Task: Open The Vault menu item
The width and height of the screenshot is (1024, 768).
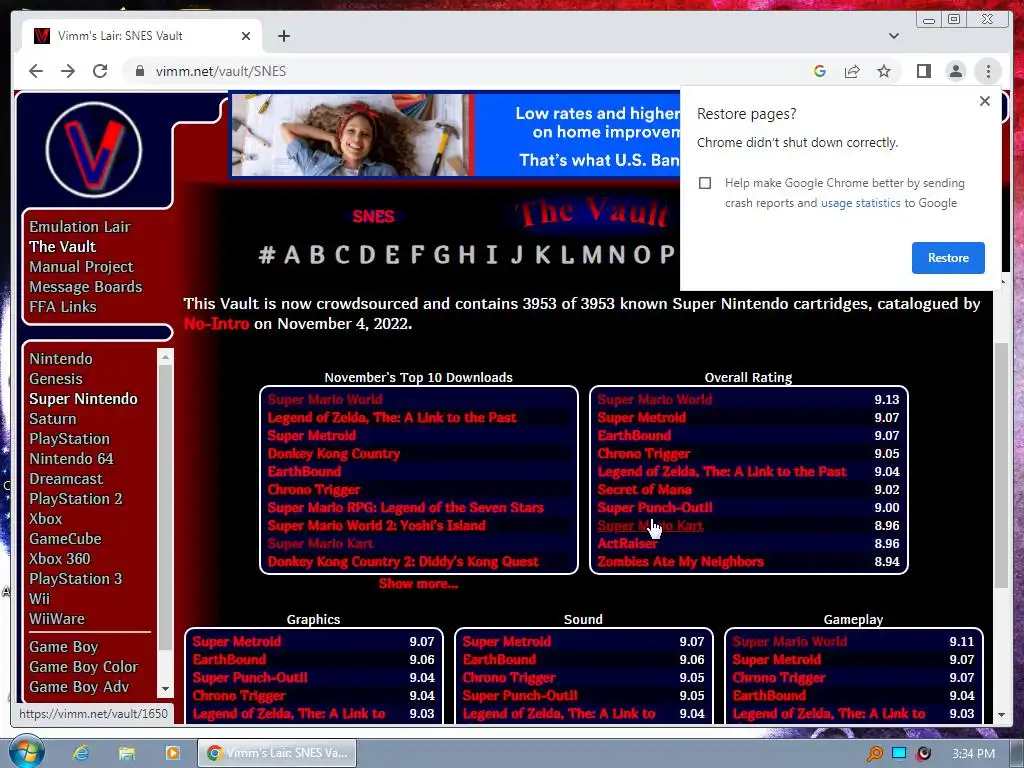Action: (63, 246)
